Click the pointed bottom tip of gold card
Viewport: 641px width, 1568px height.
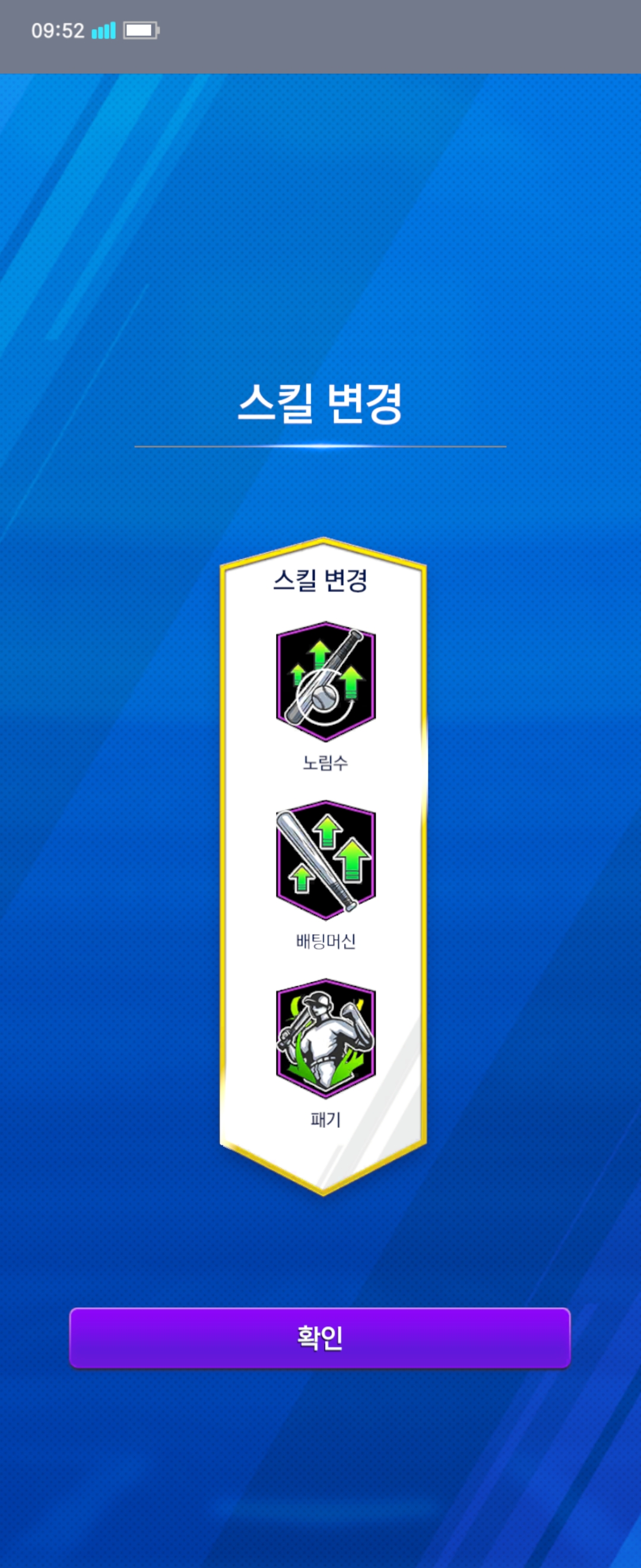click(323, 1190)
